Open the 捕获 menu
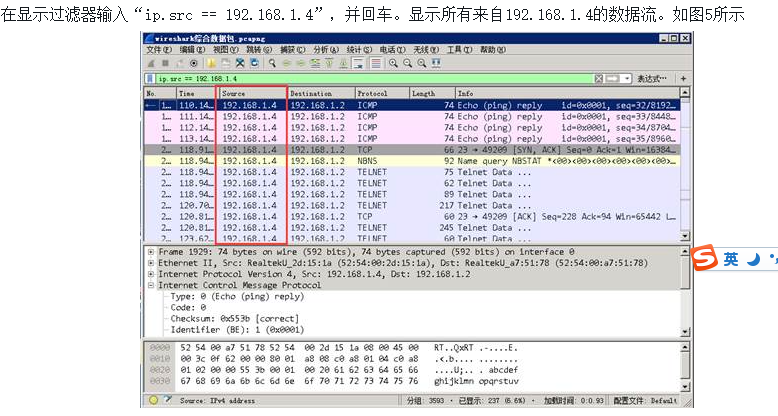The height and width of the screenshot is (416, 778). tap(292, 50)
